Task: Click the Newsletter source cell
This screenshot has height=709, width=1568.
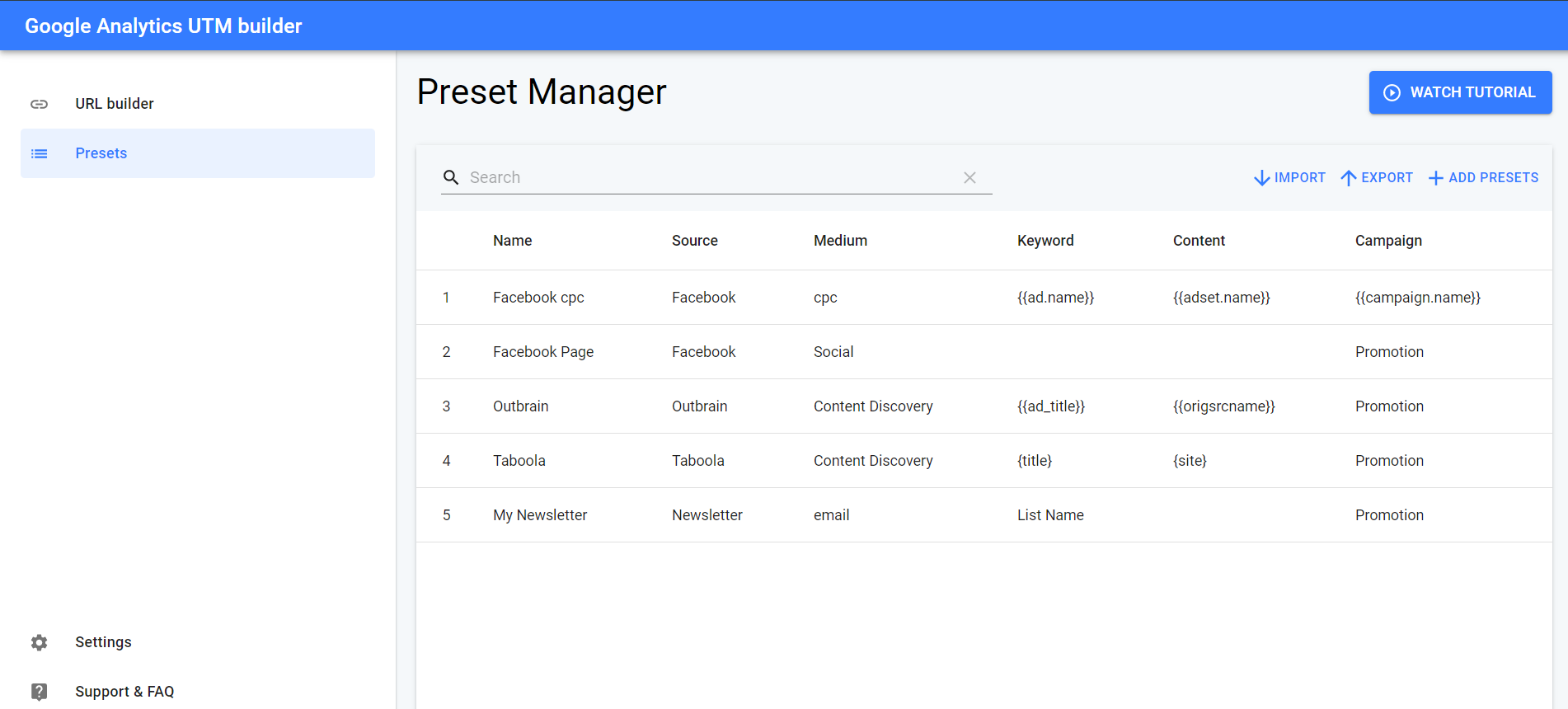Action: 707,515
